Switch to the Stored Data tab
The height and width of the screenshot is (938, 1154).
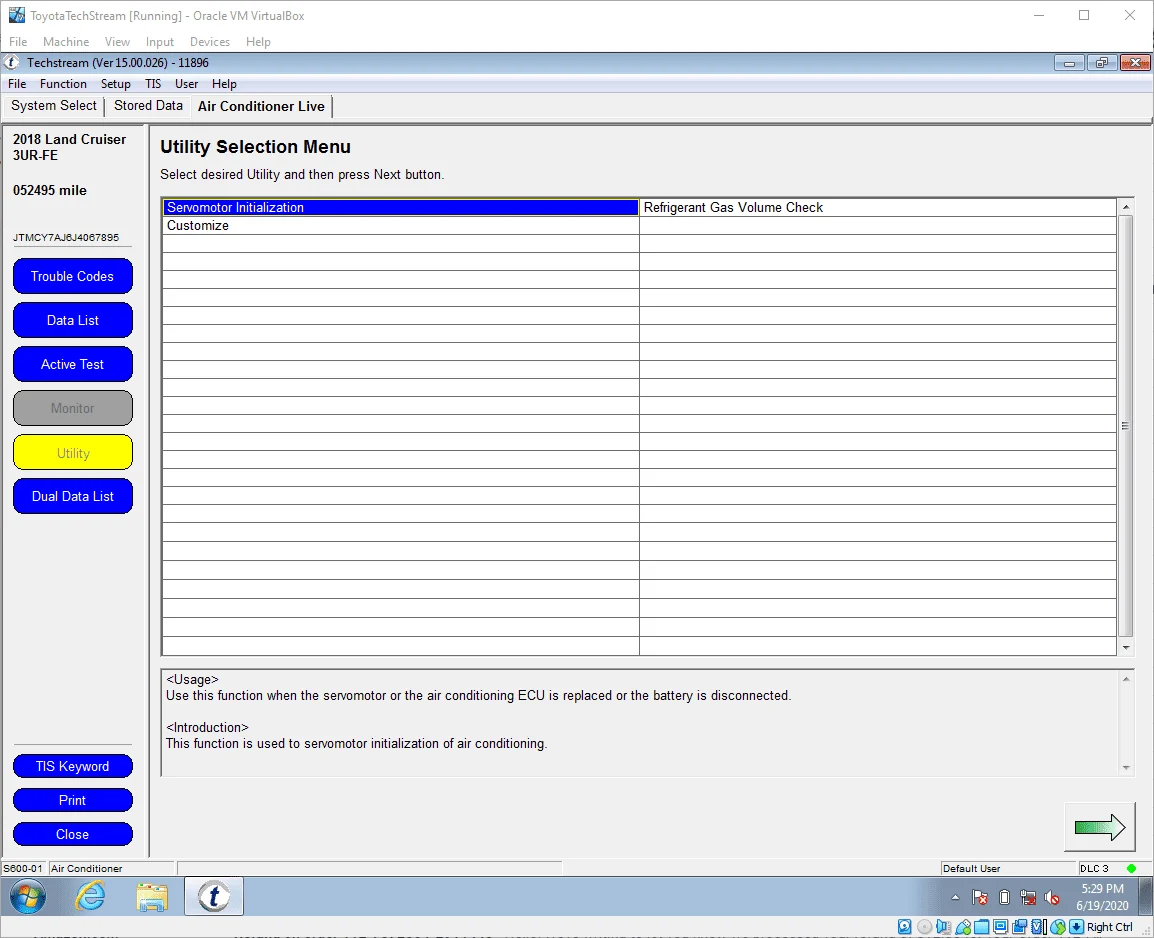148,106
